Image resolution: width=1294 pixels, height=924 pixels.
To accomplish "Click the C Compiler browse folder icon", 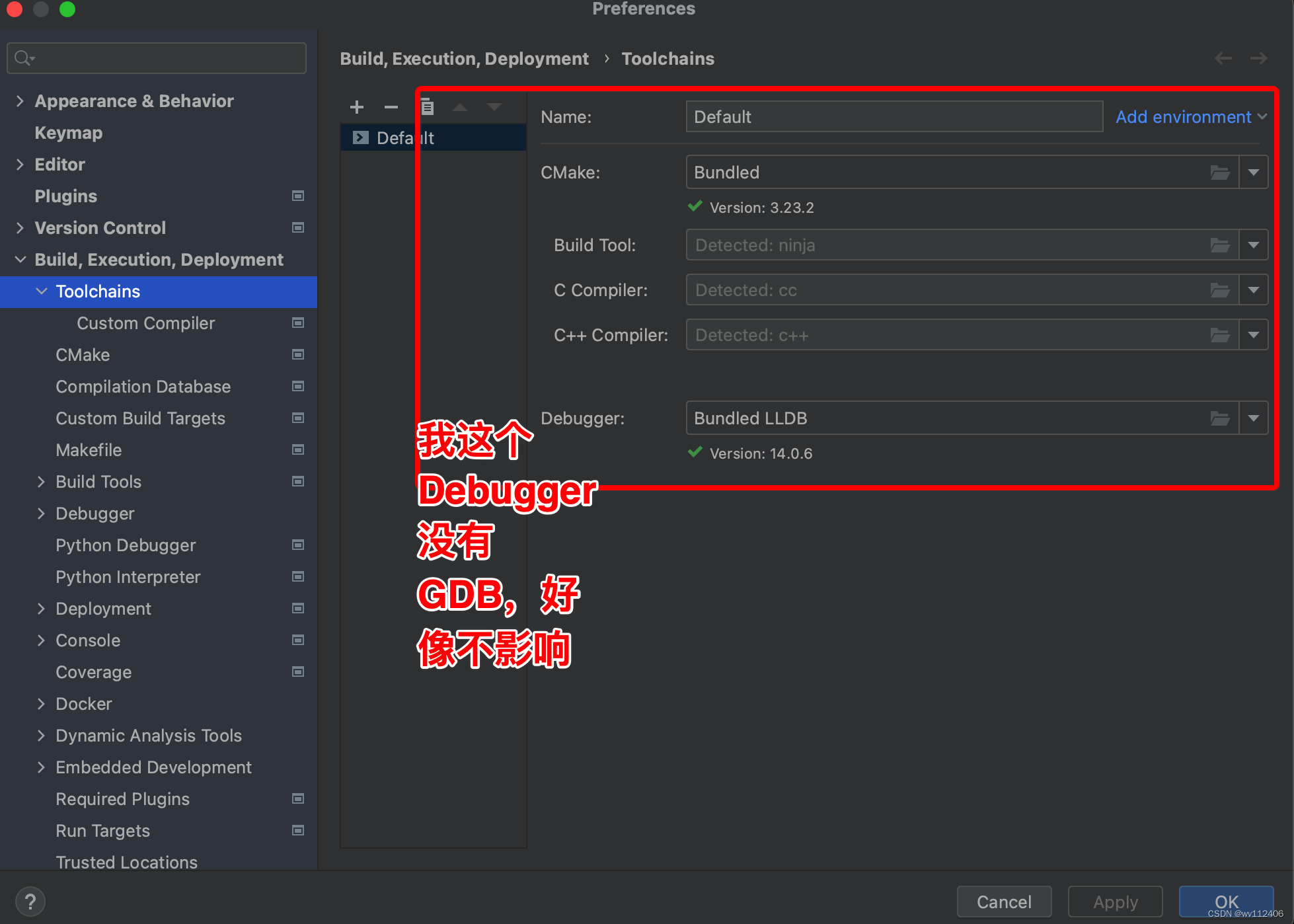I will [x=1219, y=290].
